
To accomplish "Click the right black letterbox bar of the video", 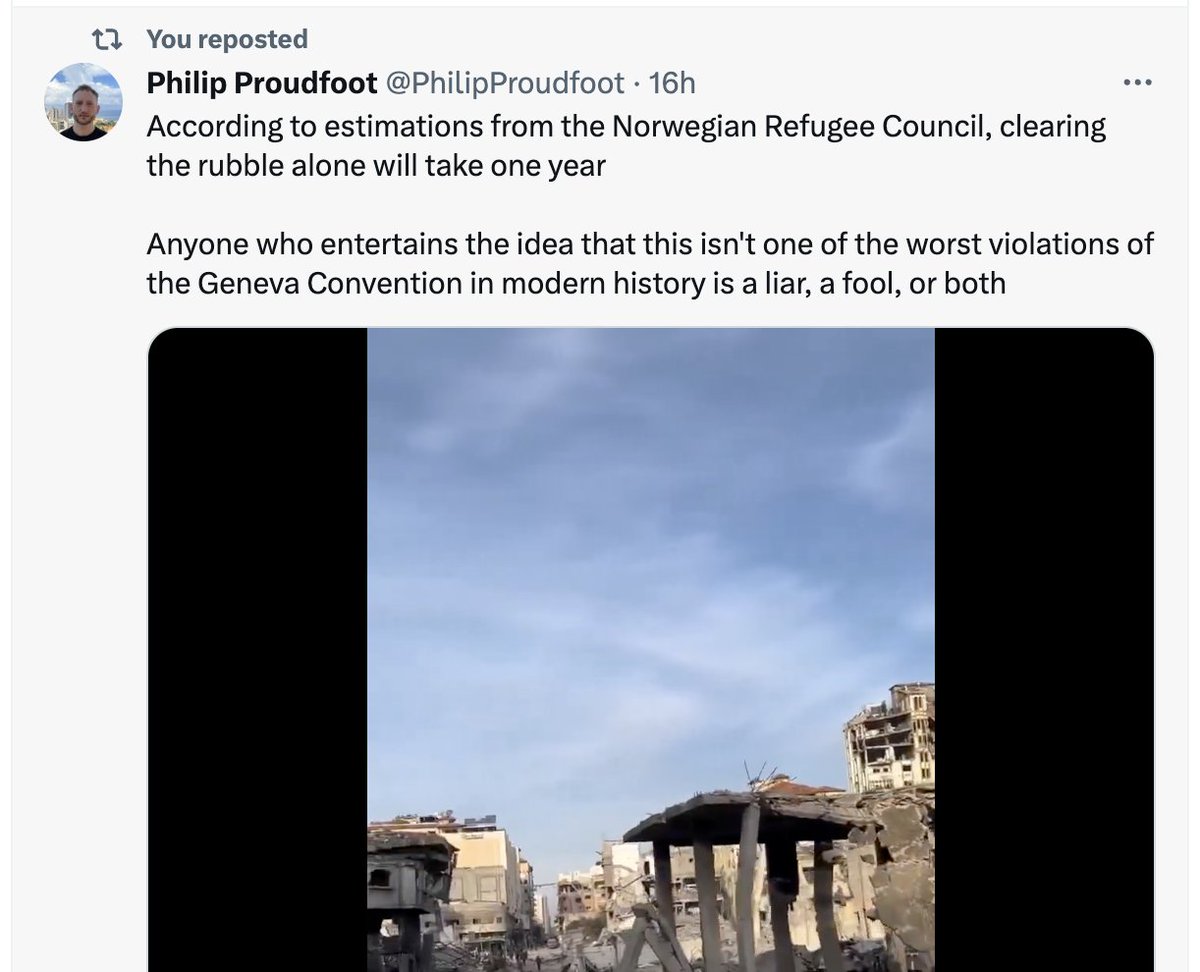I will click(1044, 650).
